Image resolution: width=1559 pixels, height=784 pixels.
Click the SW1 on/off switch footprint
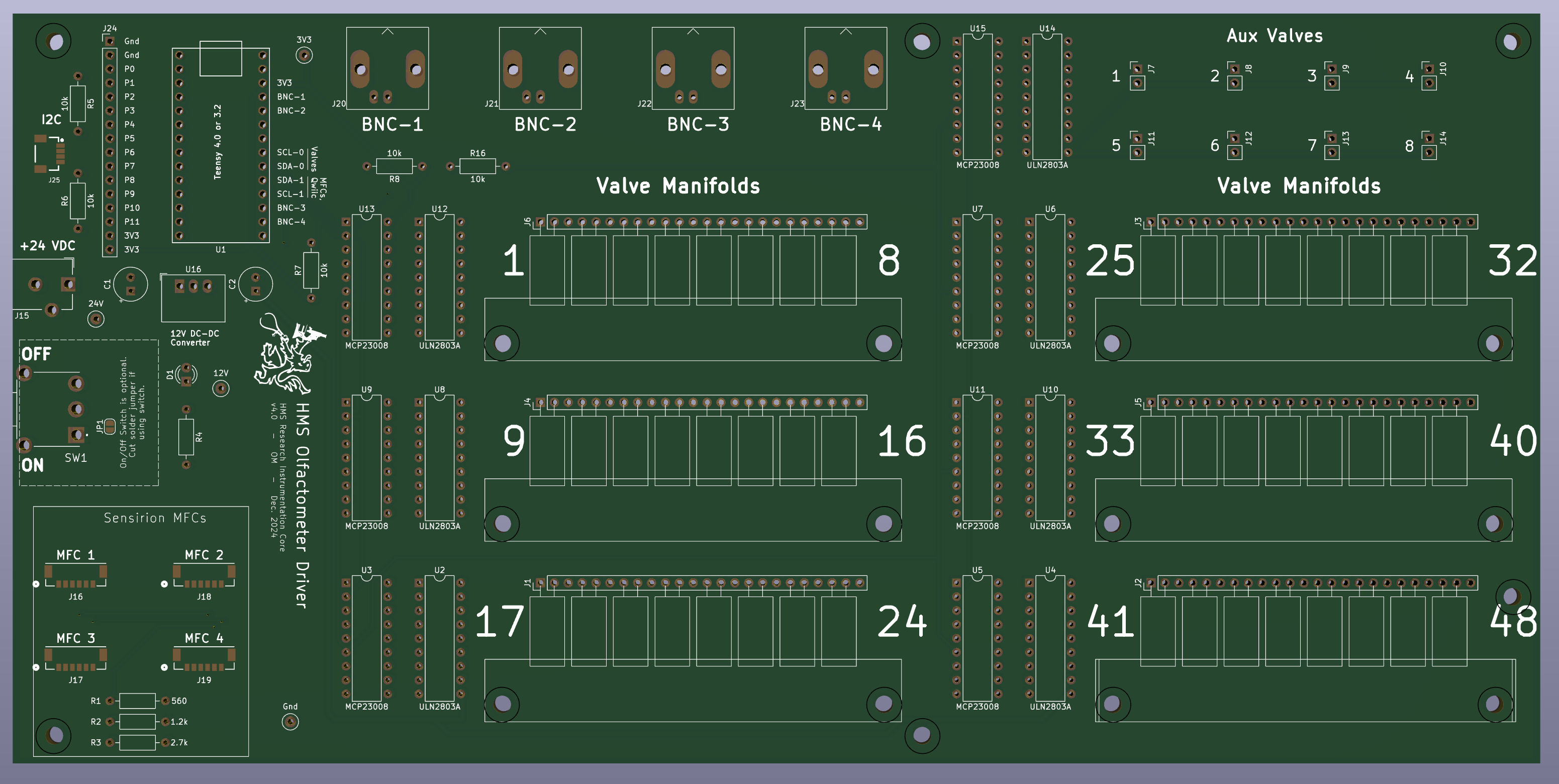(51, 409)
